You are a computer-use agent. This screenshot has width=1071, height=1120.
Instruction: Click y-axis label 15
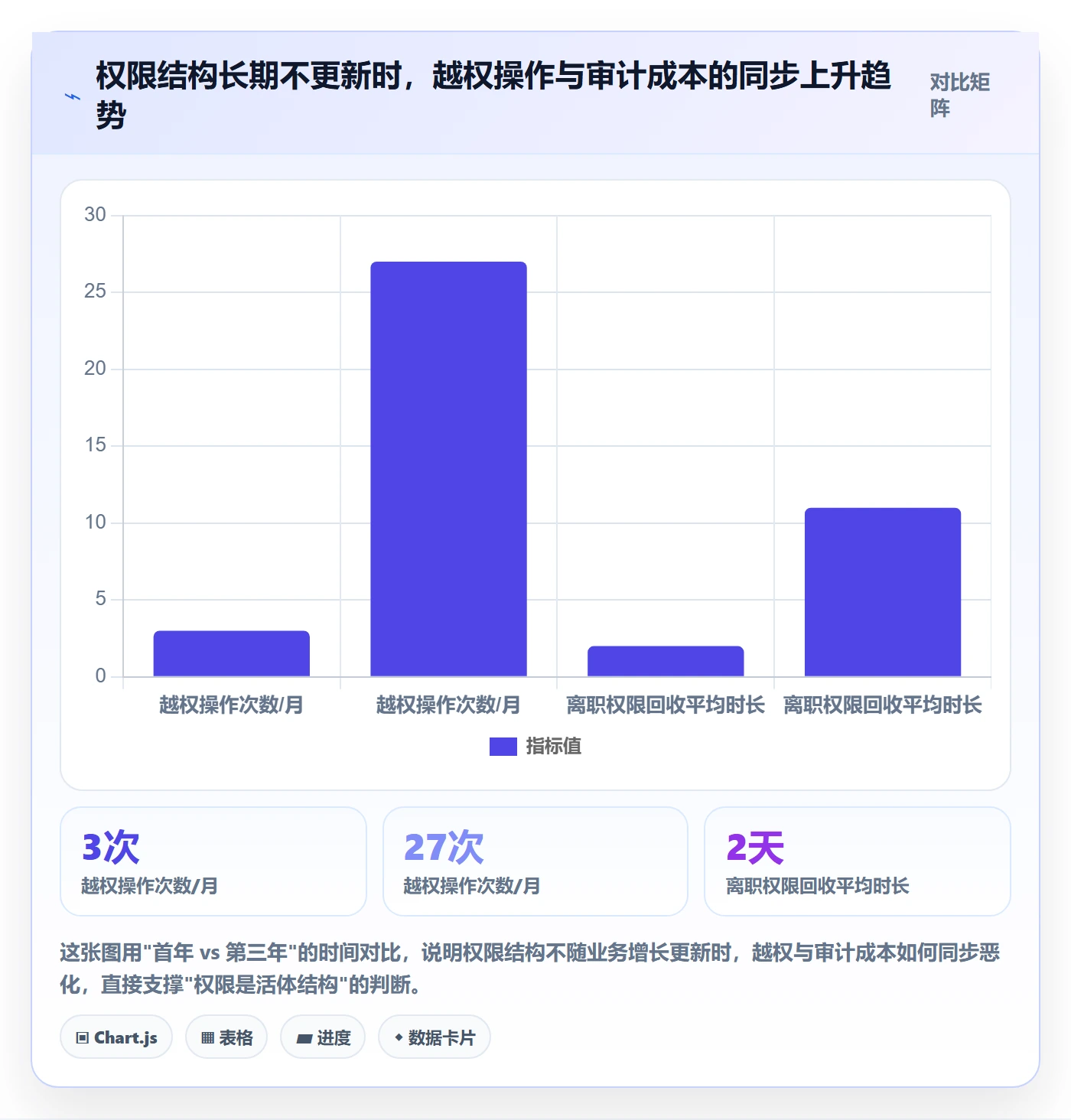(95, 445)
